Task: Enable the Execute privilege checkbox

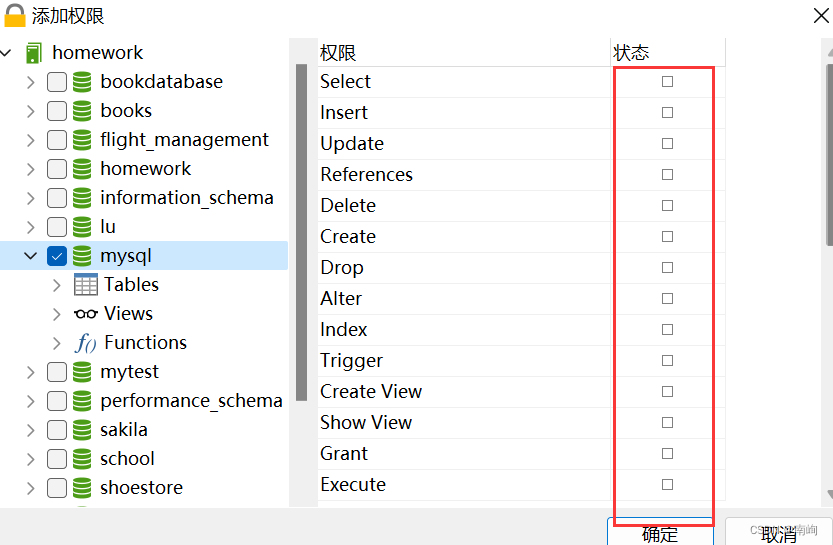Action: [x=667, y=484]
